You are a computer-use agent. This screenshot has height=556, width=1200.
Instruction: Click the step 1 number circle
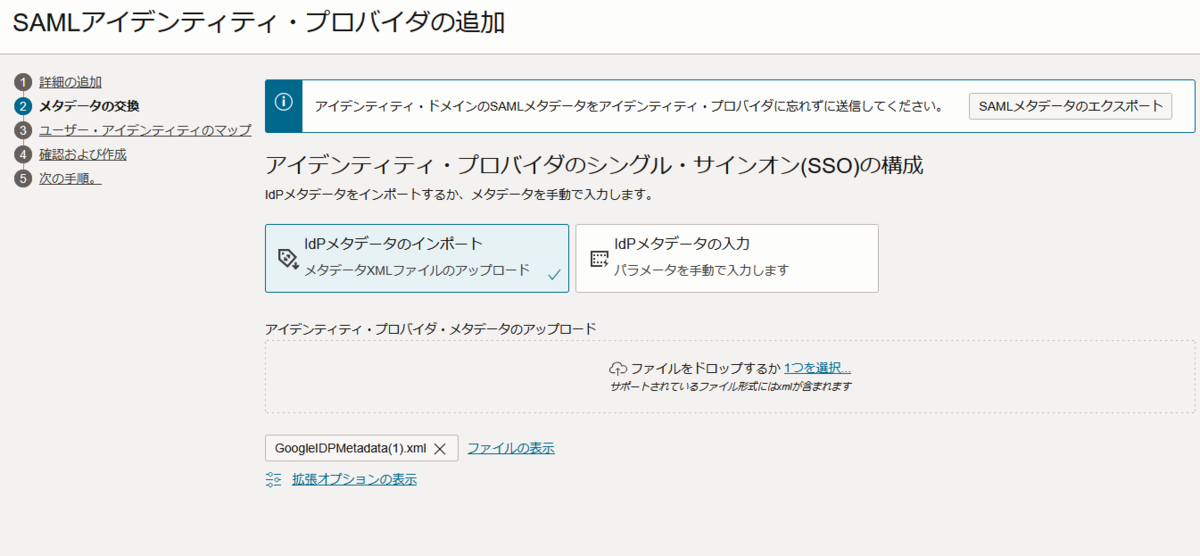[x=23, y=82]
